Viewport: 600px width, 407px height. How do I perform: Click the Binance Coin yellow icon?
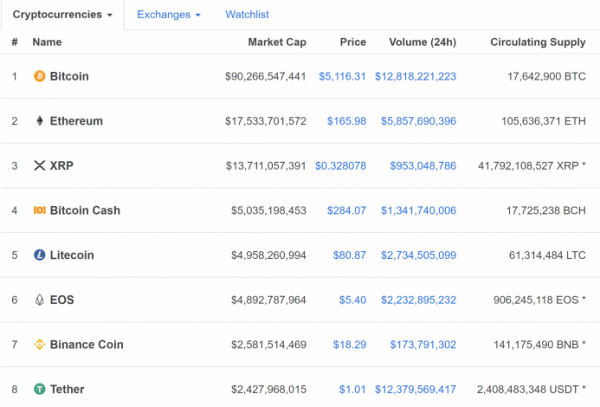pyautogui.click(x=39, y=344)
